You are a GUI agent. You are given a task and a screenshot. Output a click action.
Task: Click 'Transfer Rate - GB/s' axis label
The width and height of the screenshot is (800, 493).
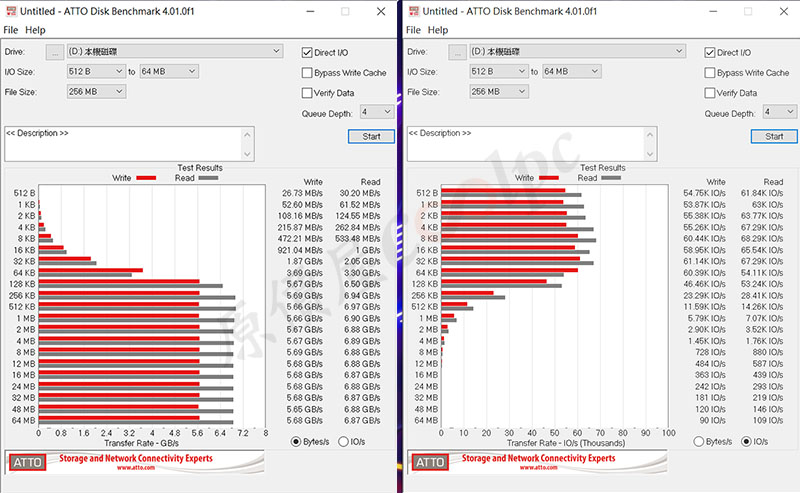tap(141, 443)
